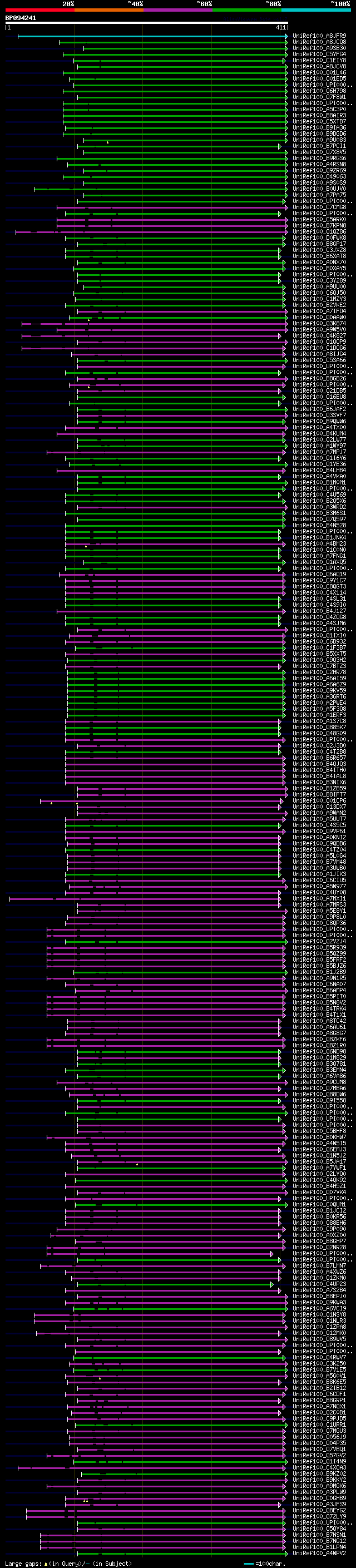Select the UniRef100_B7KPN8 entry
Screen dimensions: 356x1568
(319, 225)
